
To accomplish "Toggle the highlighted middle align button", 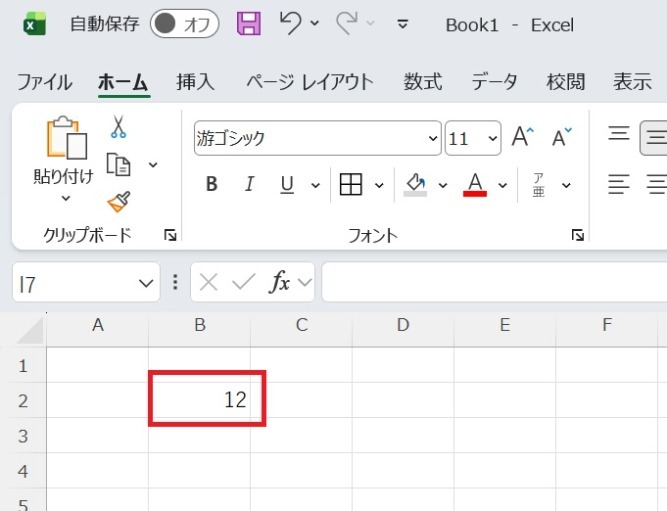I will point(654,138).
